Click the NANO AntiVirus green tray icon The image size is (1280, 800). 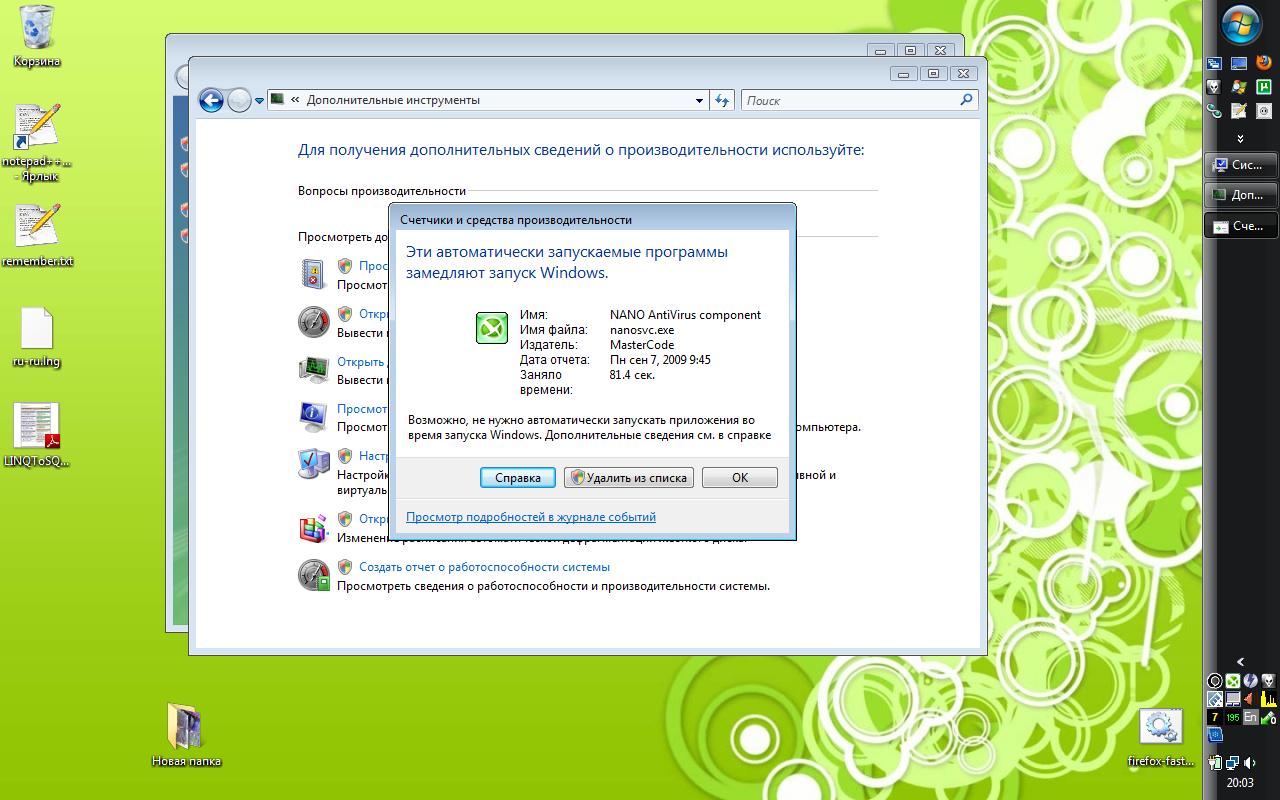point(1233,682)
